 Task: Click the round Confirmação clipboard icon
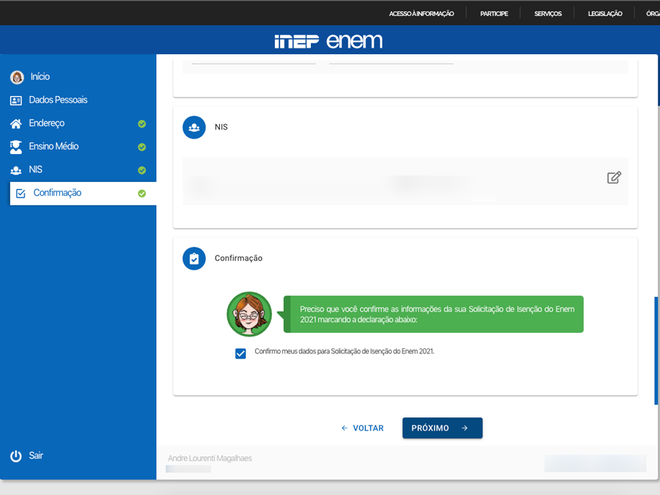[x=194, y=258]
